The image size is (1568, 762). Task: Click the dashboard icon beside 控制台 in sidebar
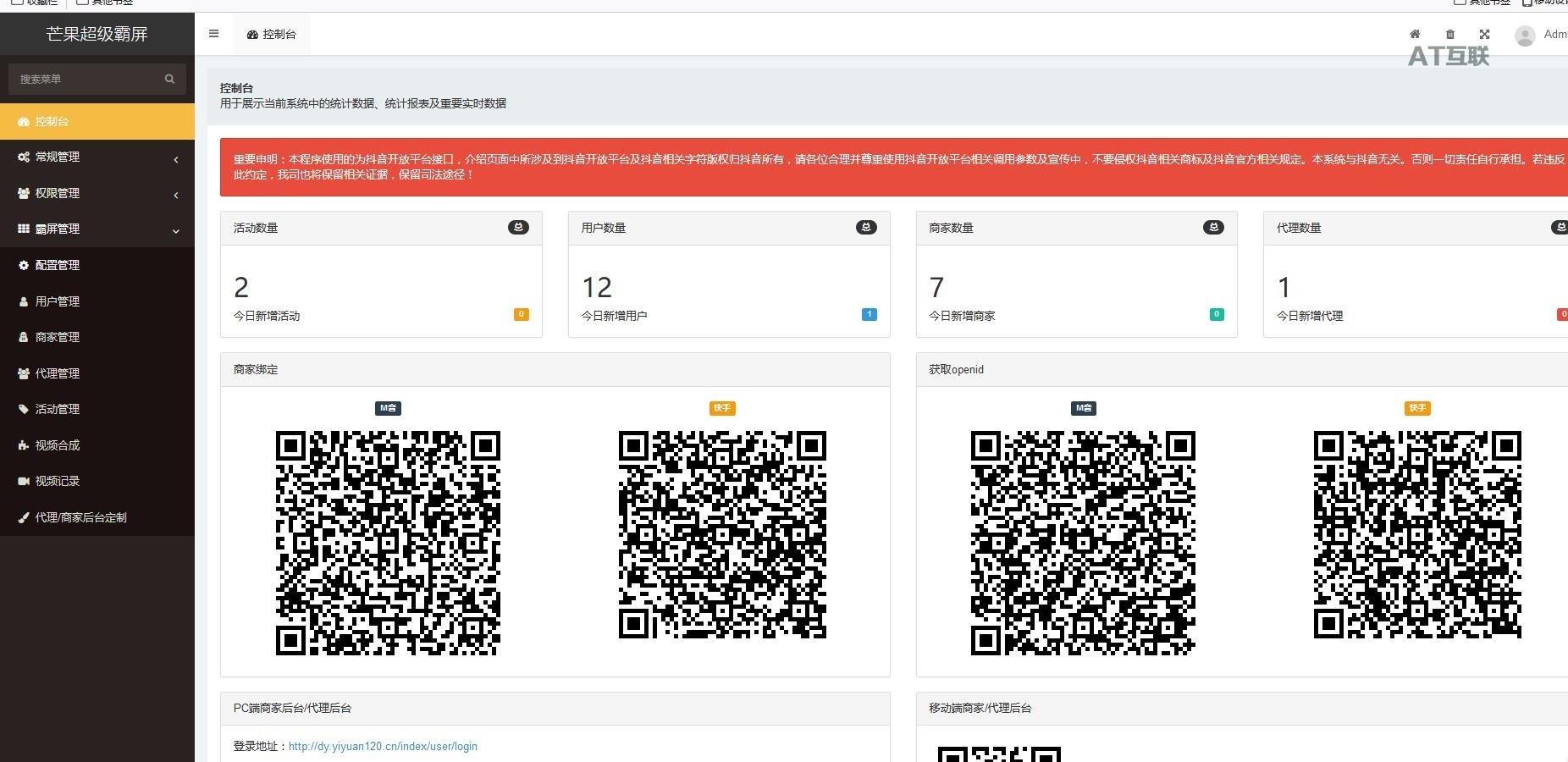coord(24,122)
